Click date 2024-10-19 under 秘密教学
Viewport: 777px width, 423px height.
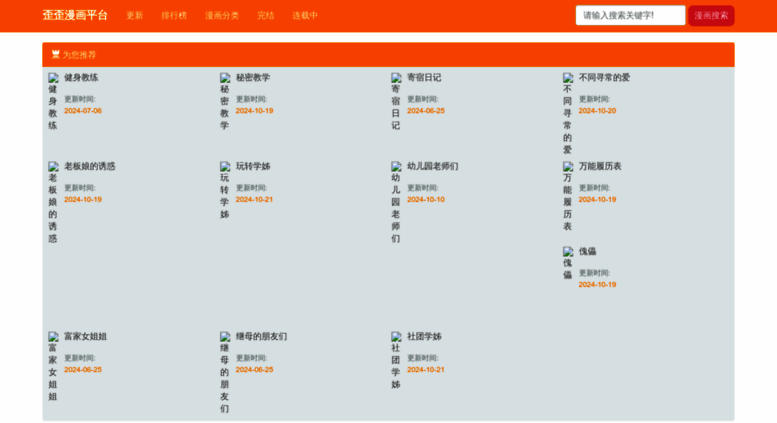click(254, 110)
